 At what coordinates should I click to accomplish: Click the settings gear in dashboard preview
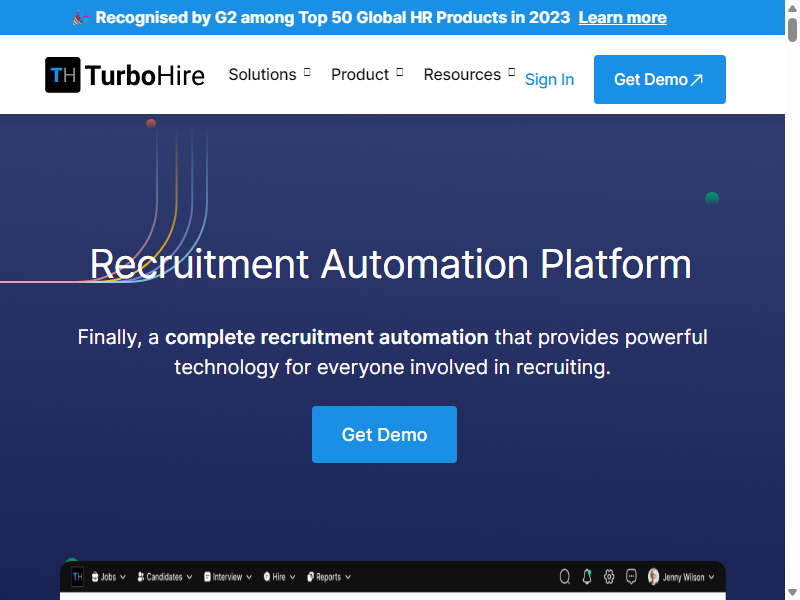click(609, 577)
